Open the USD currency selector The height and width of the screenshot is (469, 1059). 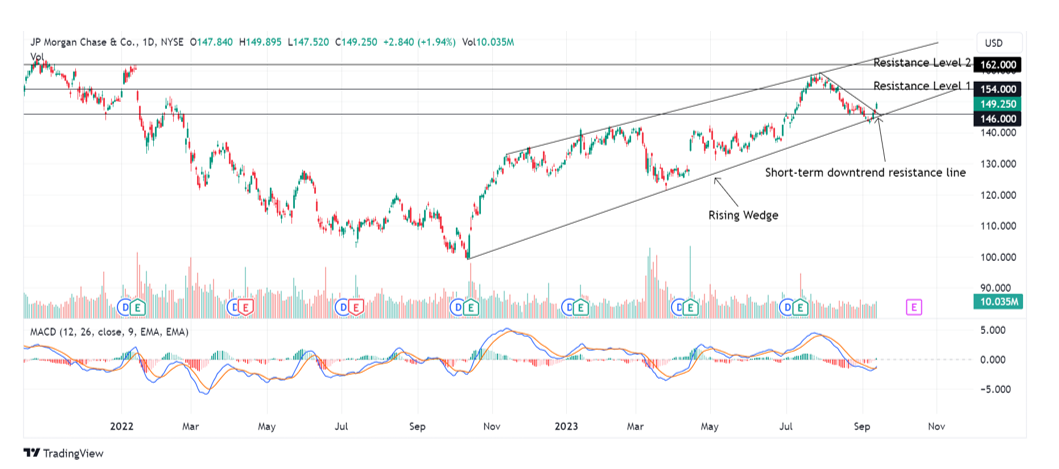[x=1000, y=43]
